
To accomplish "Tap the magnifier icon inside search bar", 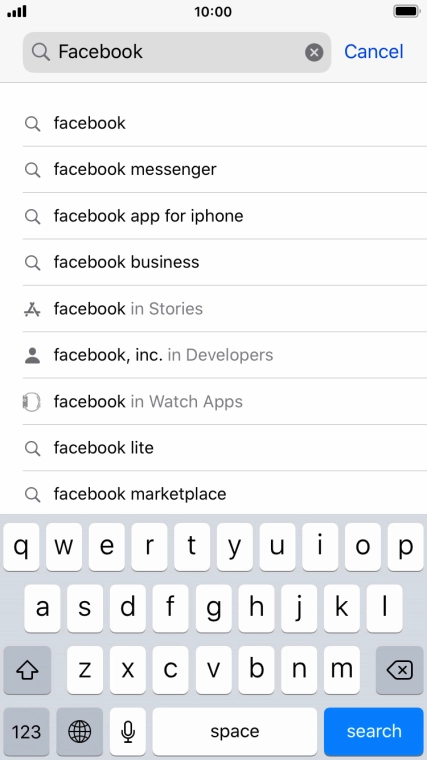I will [x=41, y=51].
